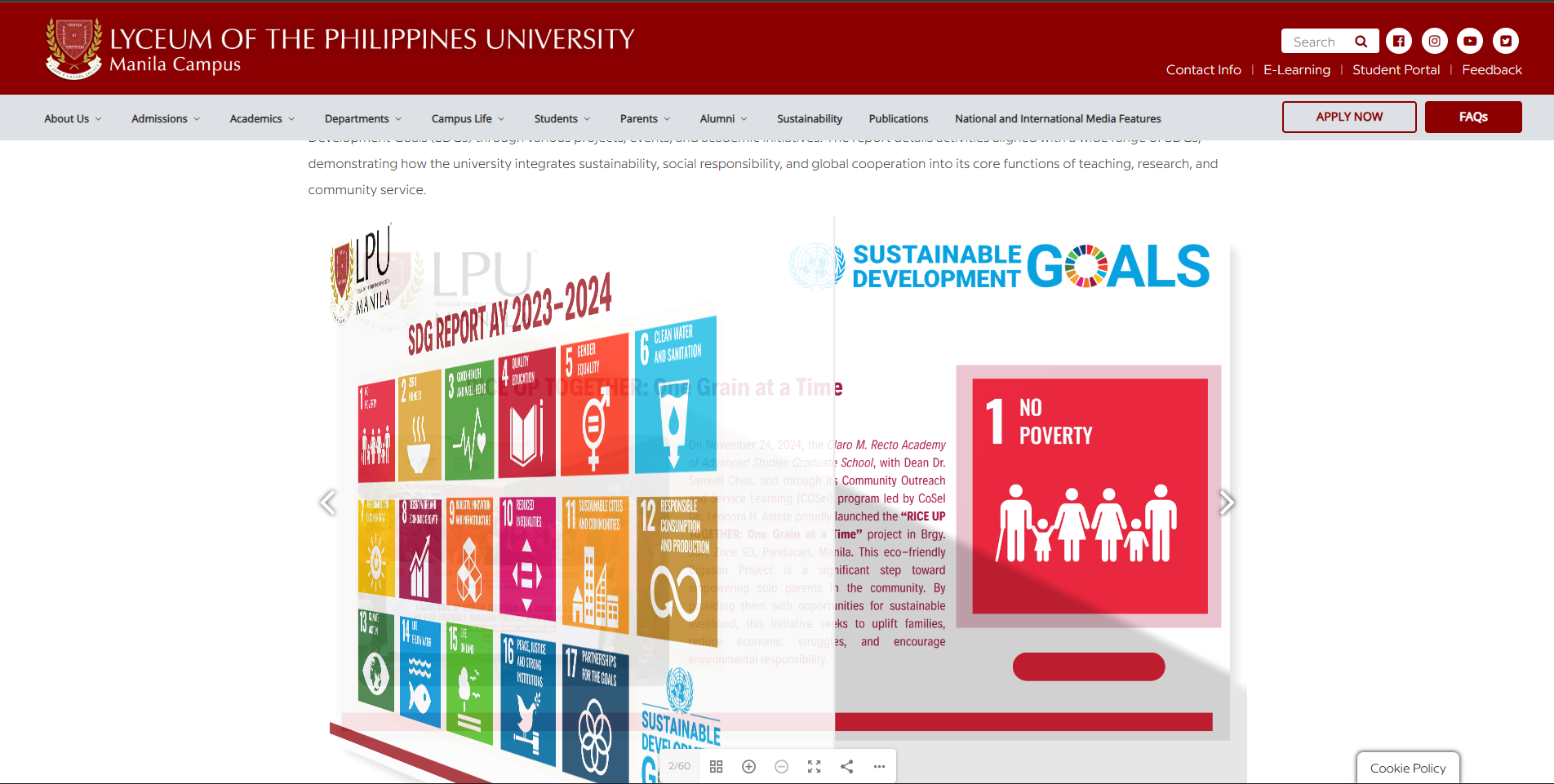Viewport: 1554px width, 784px height.
Task: Click the Lyceum of the Philippines University title
Action: [x=372, y=38]
